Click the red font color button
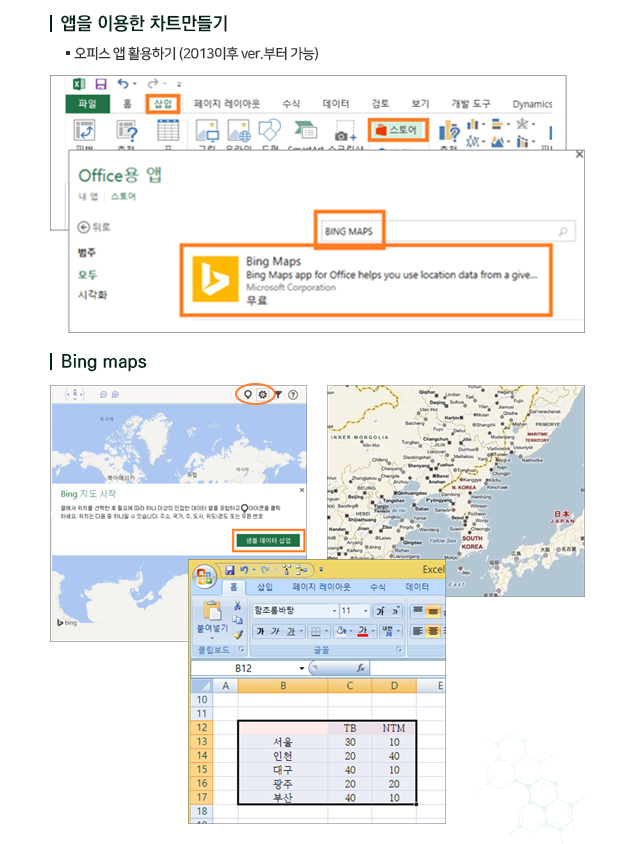 click(x=363, y=631)
